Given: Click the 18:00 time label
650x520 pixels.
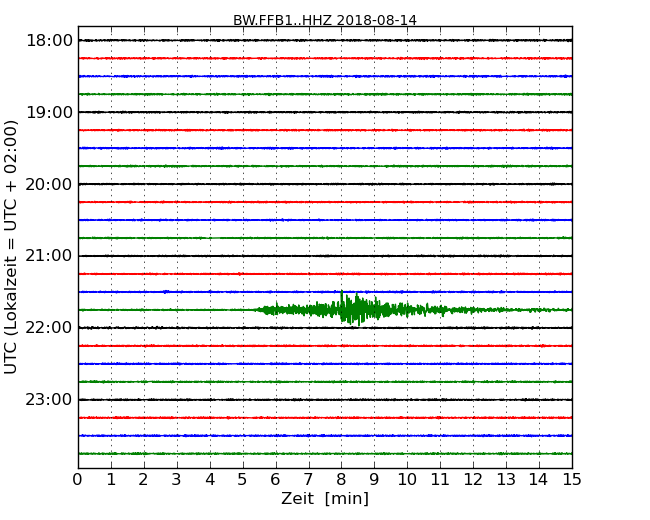Looking at the screenshot, I should [x=49, y=41].
